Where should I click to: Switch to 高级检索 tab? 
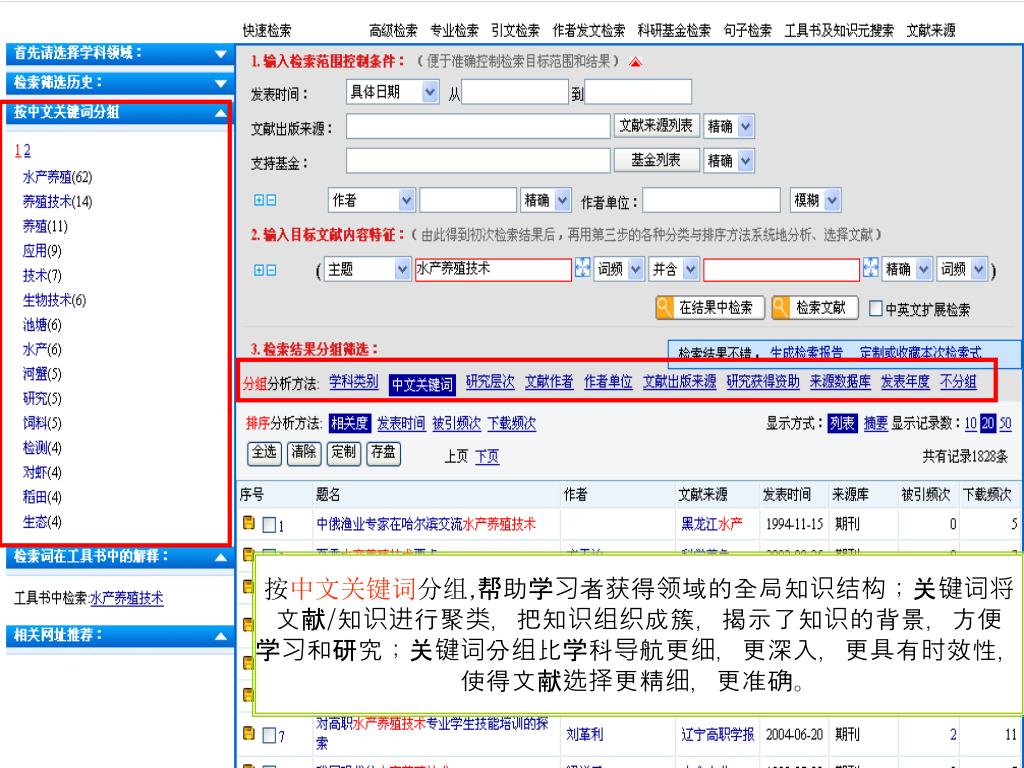tap(393, 31)
